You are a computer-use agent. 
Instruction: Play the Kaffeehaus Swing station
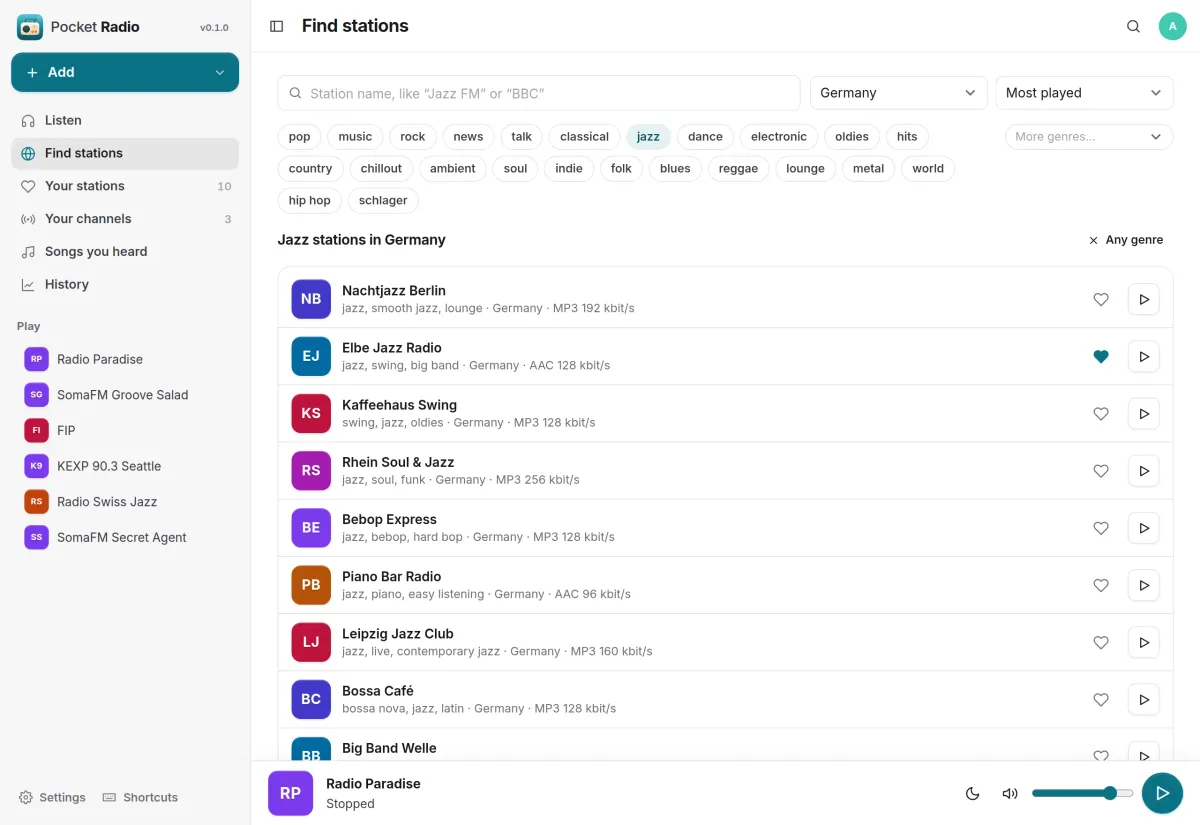[x=1144, y=413]
